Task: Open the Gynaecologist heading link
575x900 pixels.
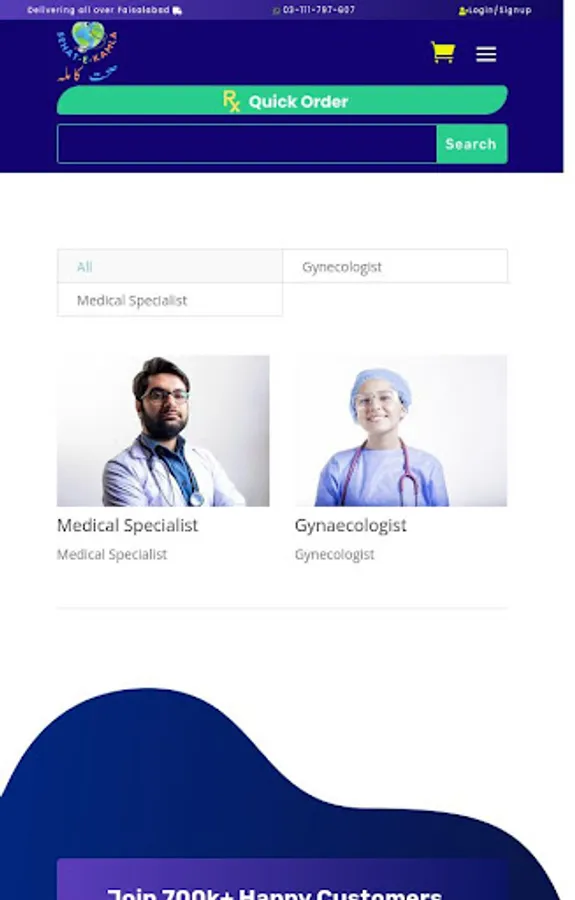Action: tap(351, 525)
